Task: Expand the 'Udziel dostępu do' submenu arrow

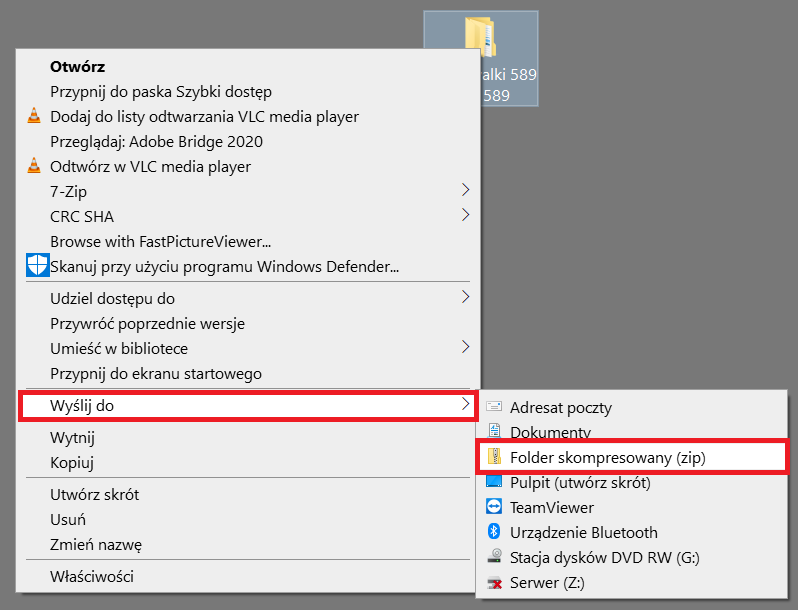Action: [x=465, y=296]
